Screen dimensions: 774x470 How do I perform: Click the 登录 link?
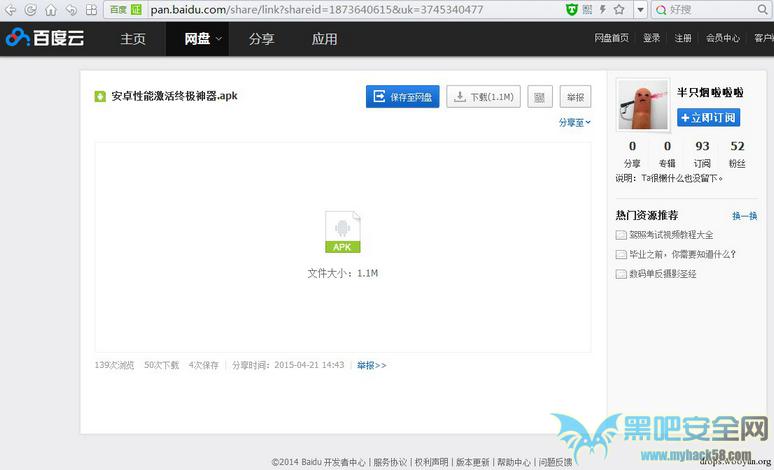pyautogui.click(x=651, y=38)
